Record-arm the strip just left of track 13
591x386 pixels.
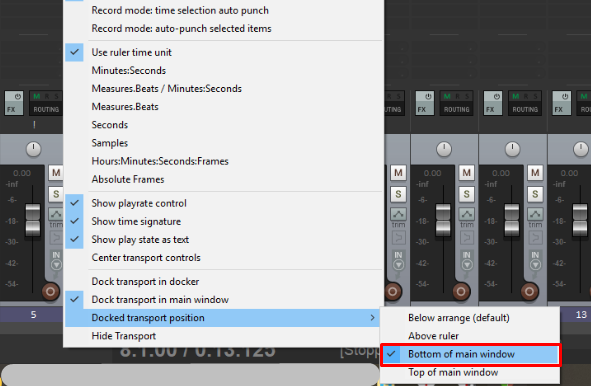(529, 291)
